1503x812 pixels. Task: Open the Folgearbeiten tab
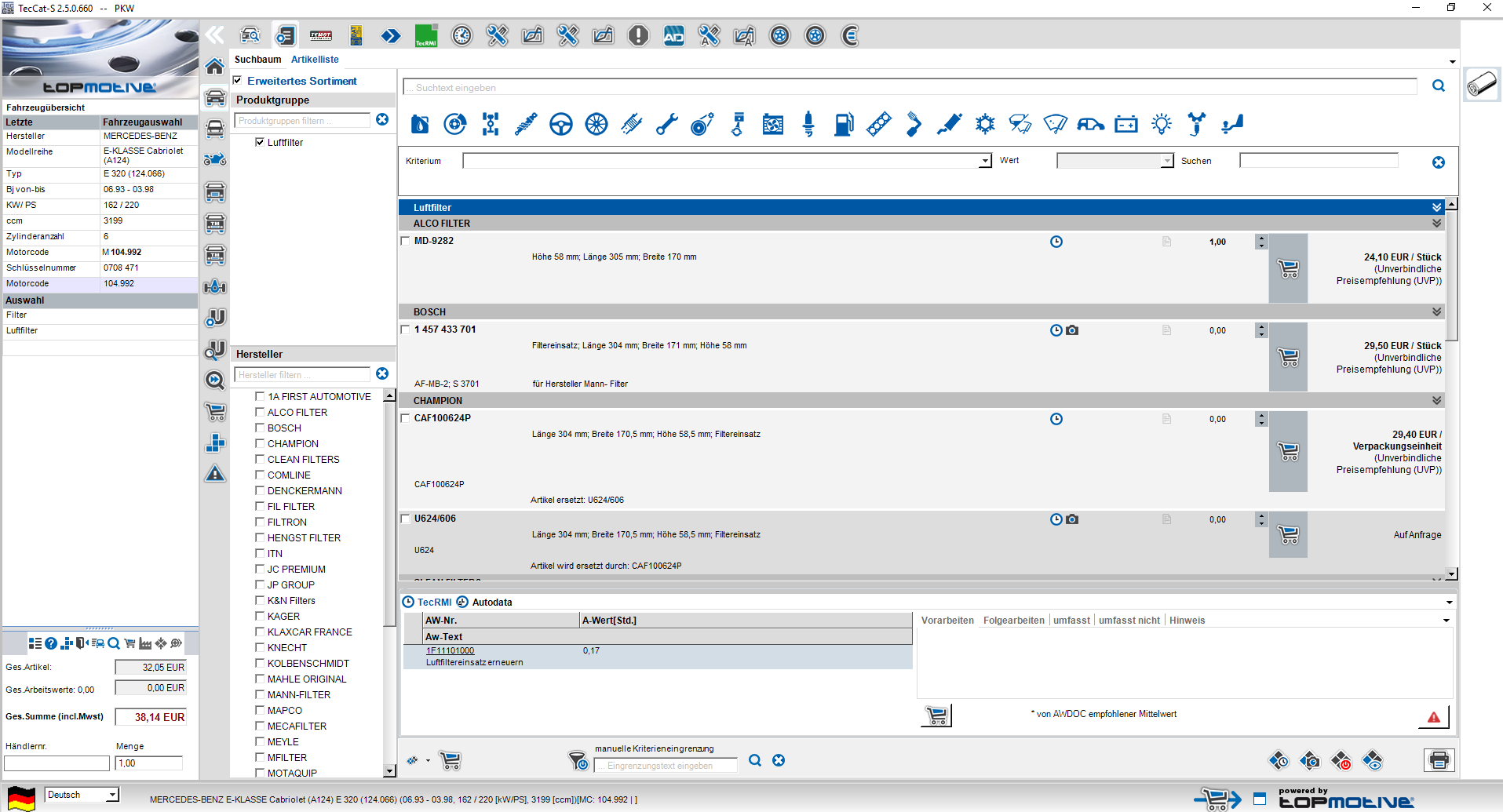click(1013, 621)
